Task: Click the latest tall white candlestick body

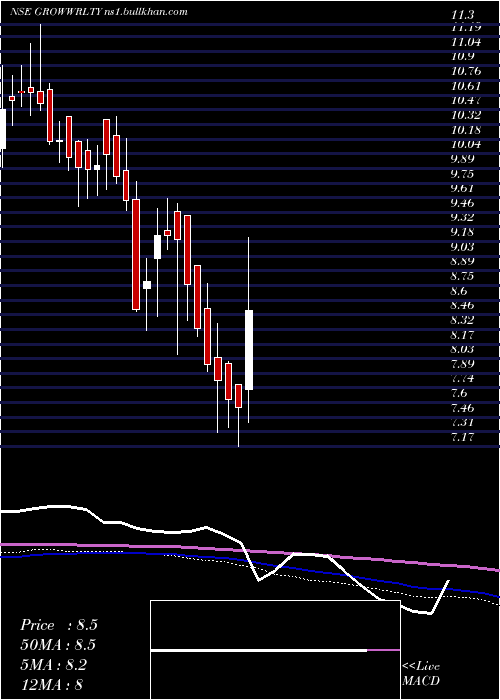Action: point(249,350)
